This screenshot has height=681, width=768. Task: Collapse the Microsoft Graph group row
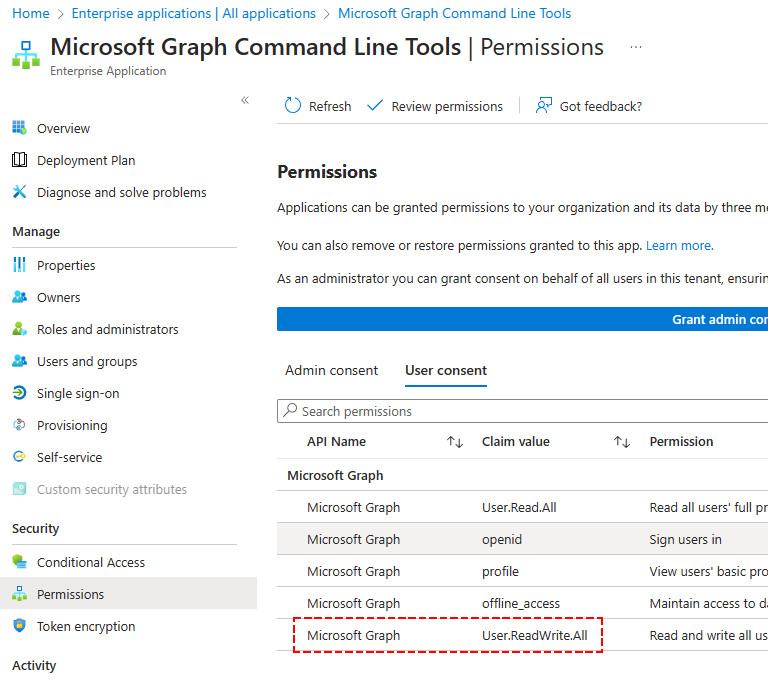[335, 475]
